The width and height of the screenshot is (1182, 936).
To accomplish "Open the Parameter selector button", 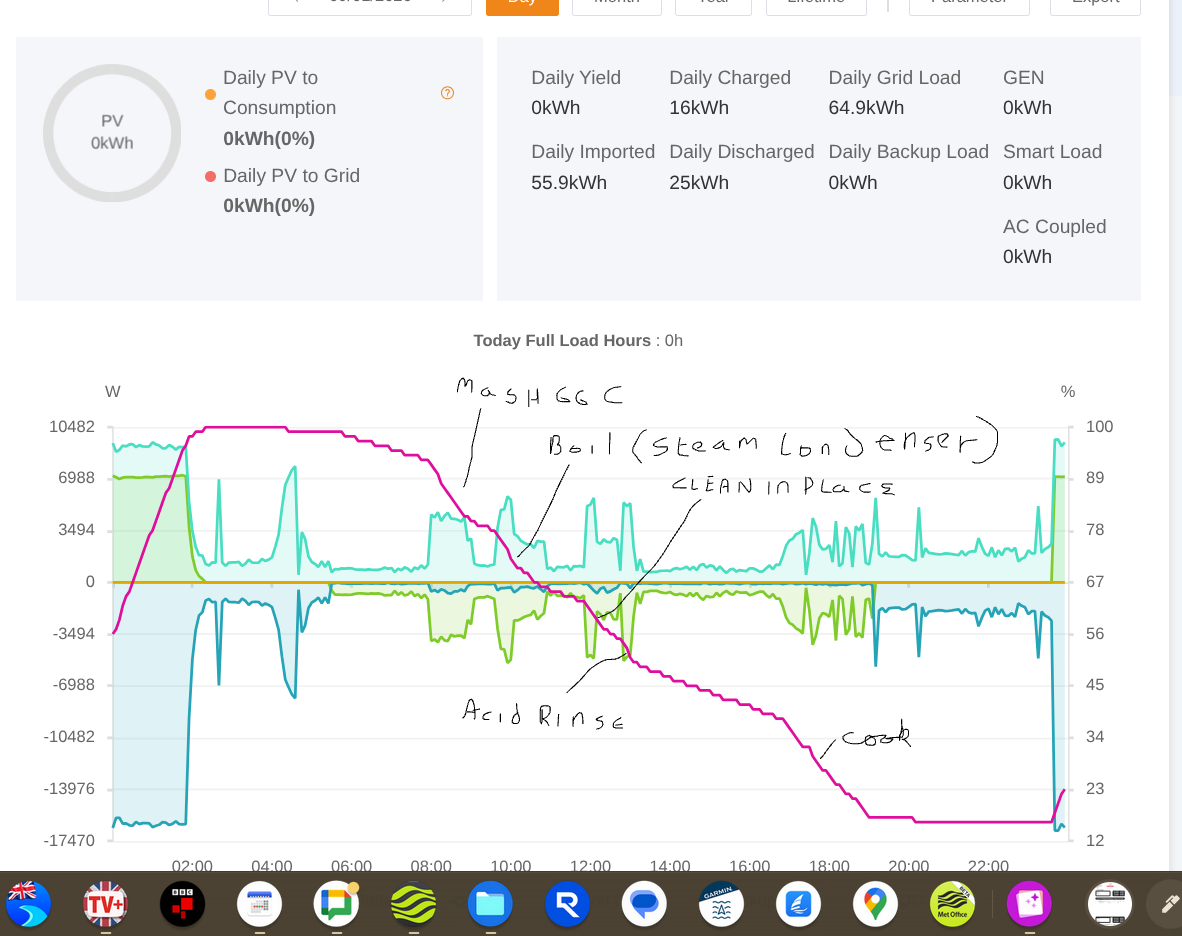I will [x=969, y=3].
